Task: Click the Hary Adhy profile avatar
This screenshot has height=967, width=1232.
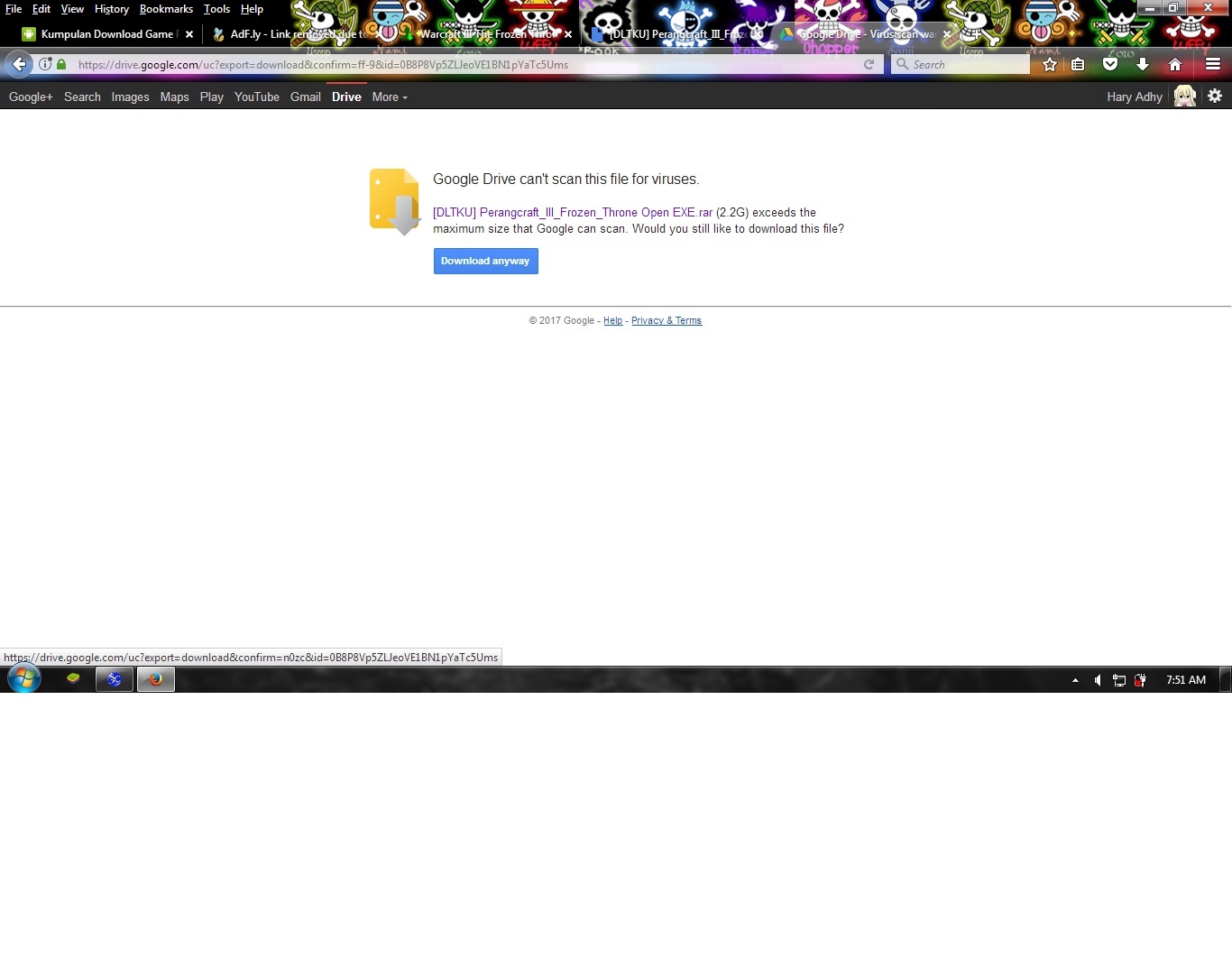Action: [x=1185, y=96]
